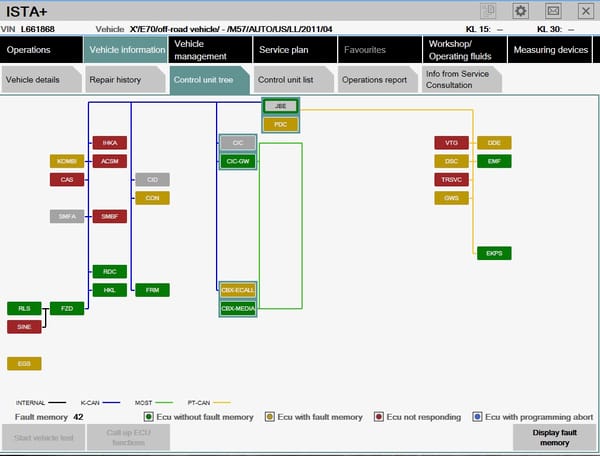Select the CBX-ECALL control unit node
Screen dimensions: 600x456
tap(238, 290)
